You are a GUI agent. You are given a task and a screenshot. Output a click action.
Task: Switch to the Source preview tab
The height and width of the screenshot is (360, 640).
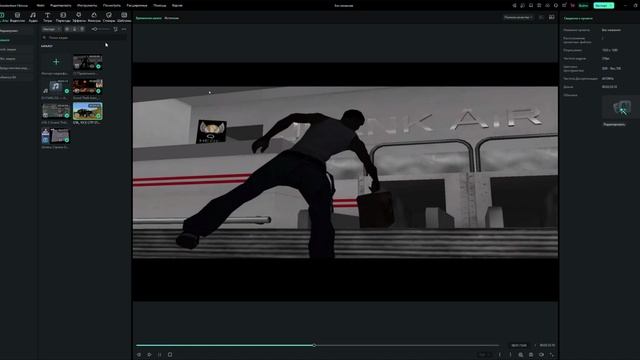click(x=171, y=18)
